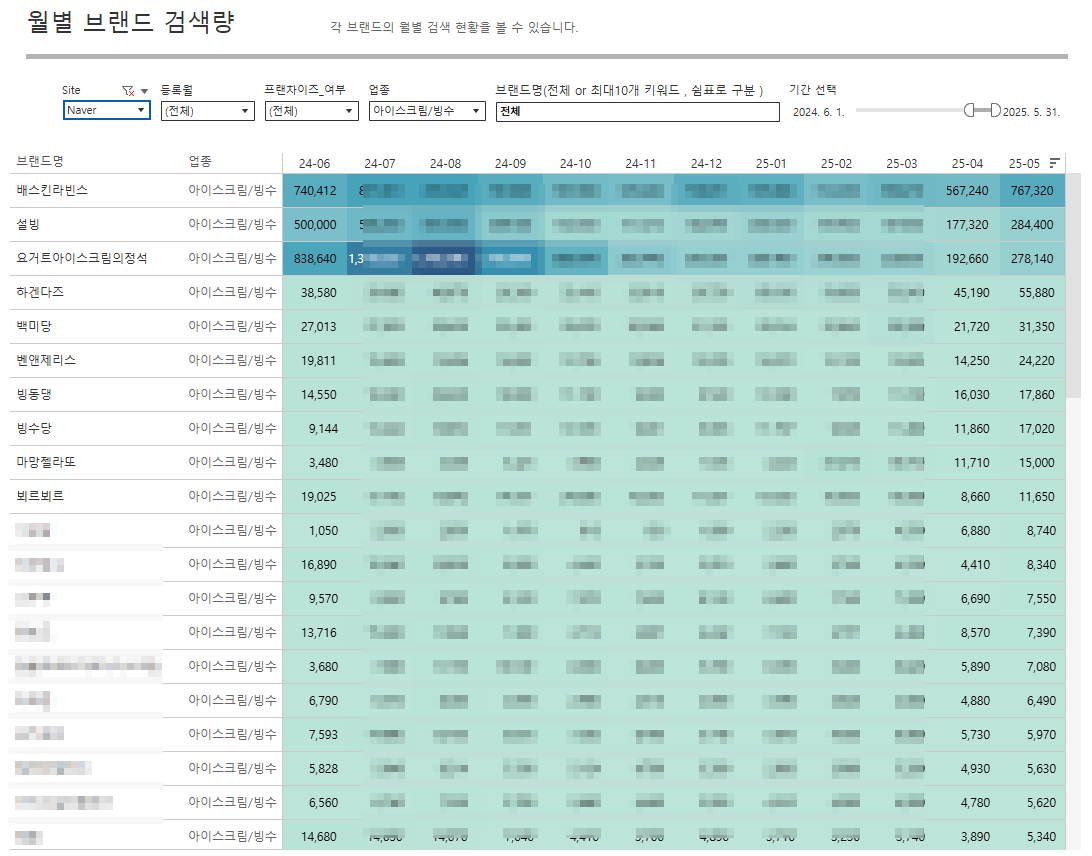Click the 192,660 cell in 25-04

tap(967, 258)
